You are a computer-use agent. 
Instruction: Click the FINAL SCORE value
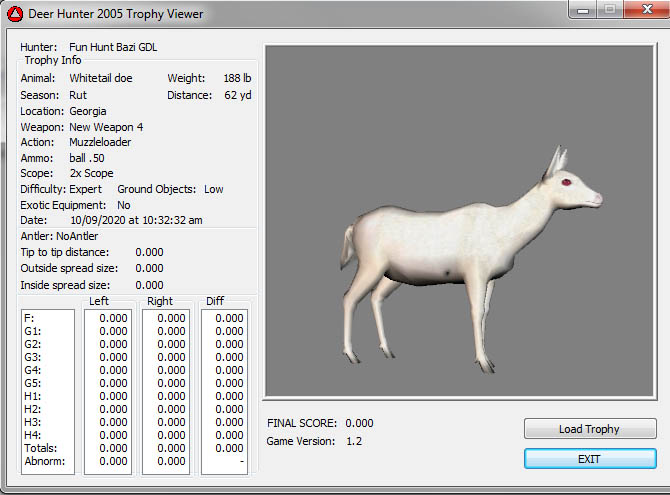coord(359,423)
